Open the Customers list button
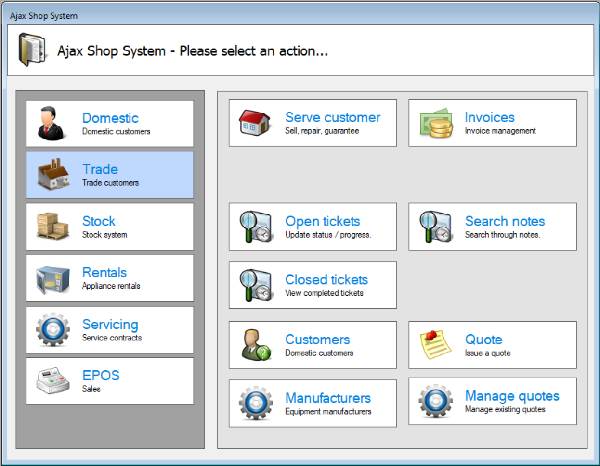 pos(313,345)
